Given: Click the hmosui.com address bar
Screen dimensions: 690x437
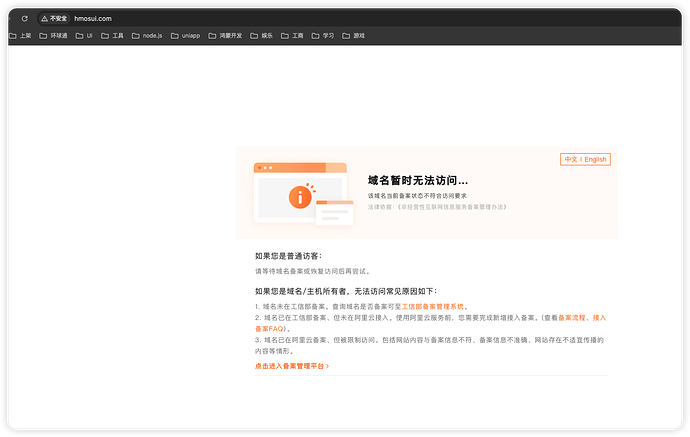Looking at the screenshot, I should coord(93,18).
